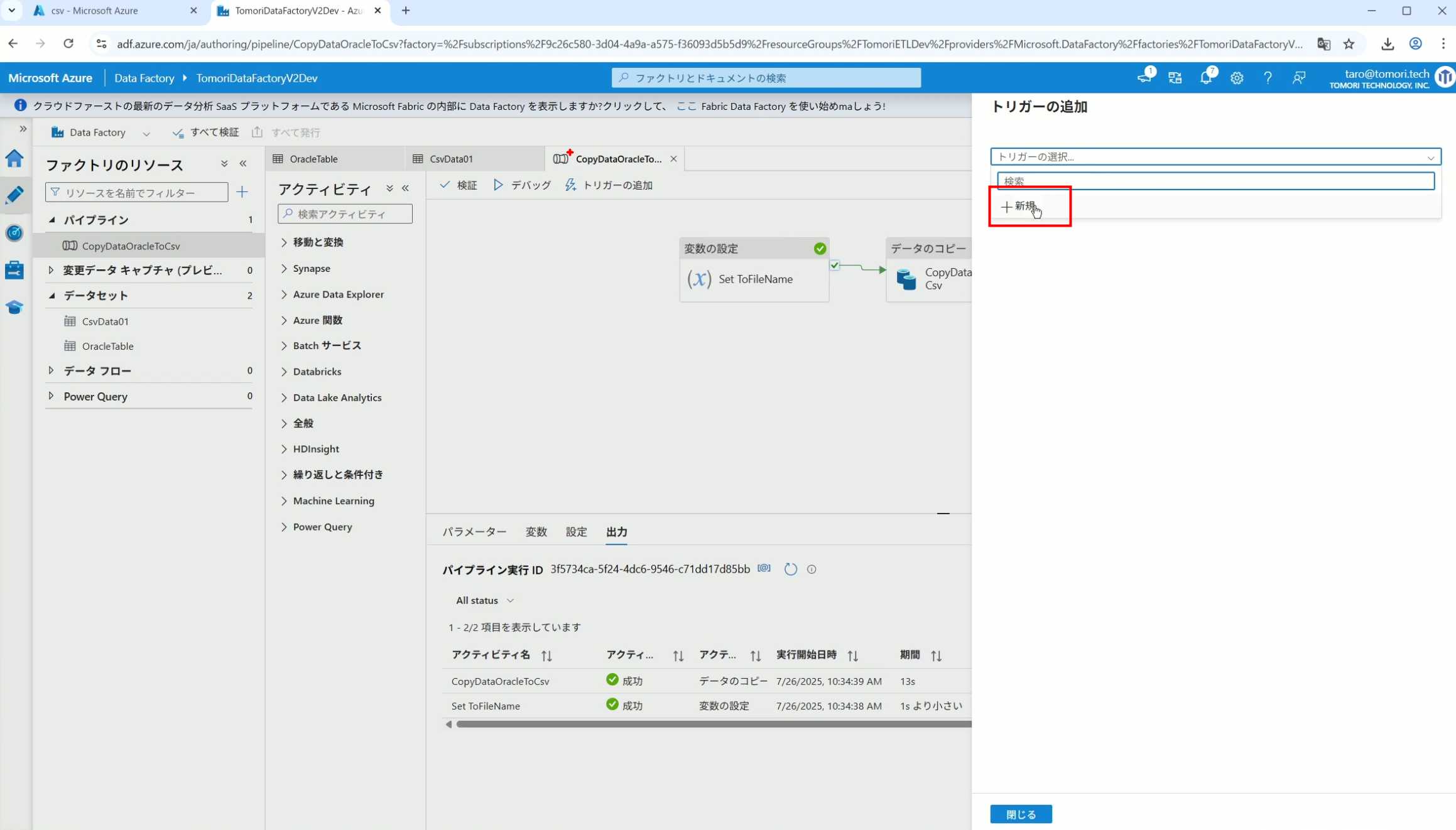Copy the pipeline run ID icon

click(x=764, y=568)
